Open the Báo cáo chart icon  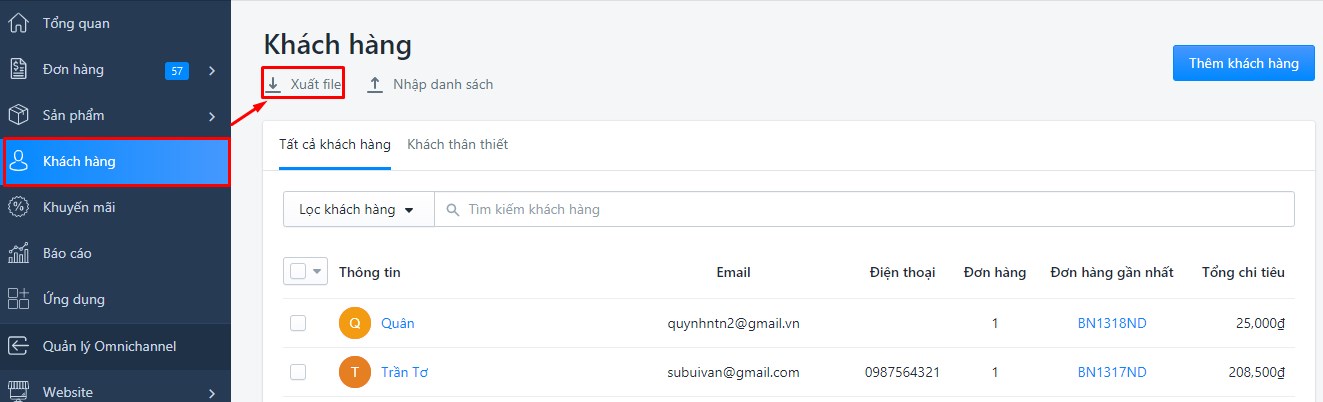pos(18,253)
